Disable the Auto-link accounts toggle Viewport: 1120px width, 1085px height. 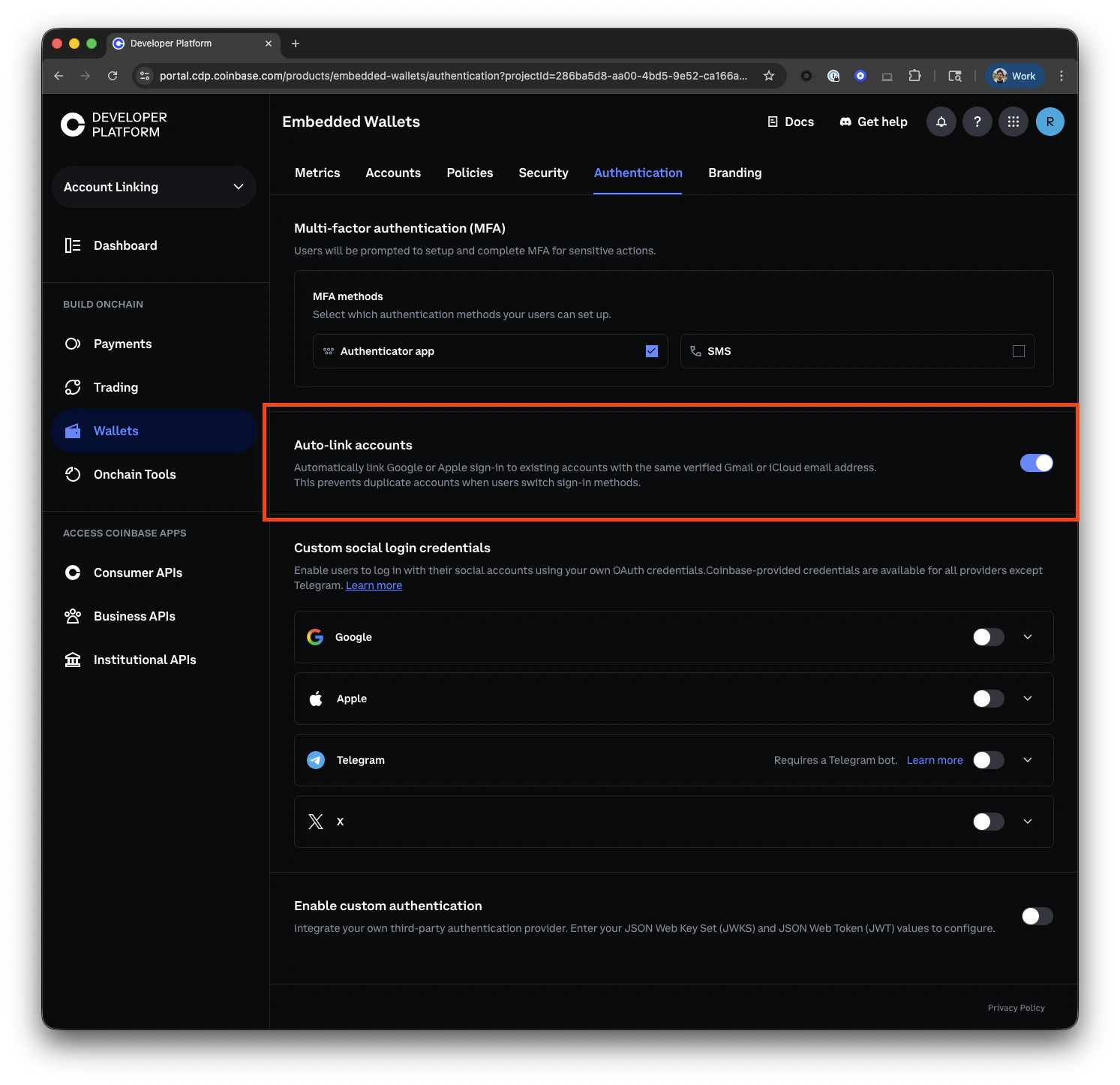coord(1036,462)
